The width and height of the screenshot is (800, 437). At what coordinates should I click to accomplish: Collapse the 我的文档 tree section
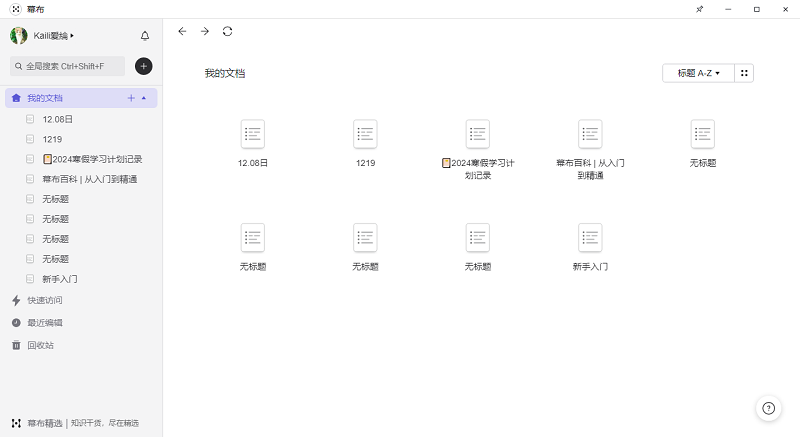coord(144,98)
